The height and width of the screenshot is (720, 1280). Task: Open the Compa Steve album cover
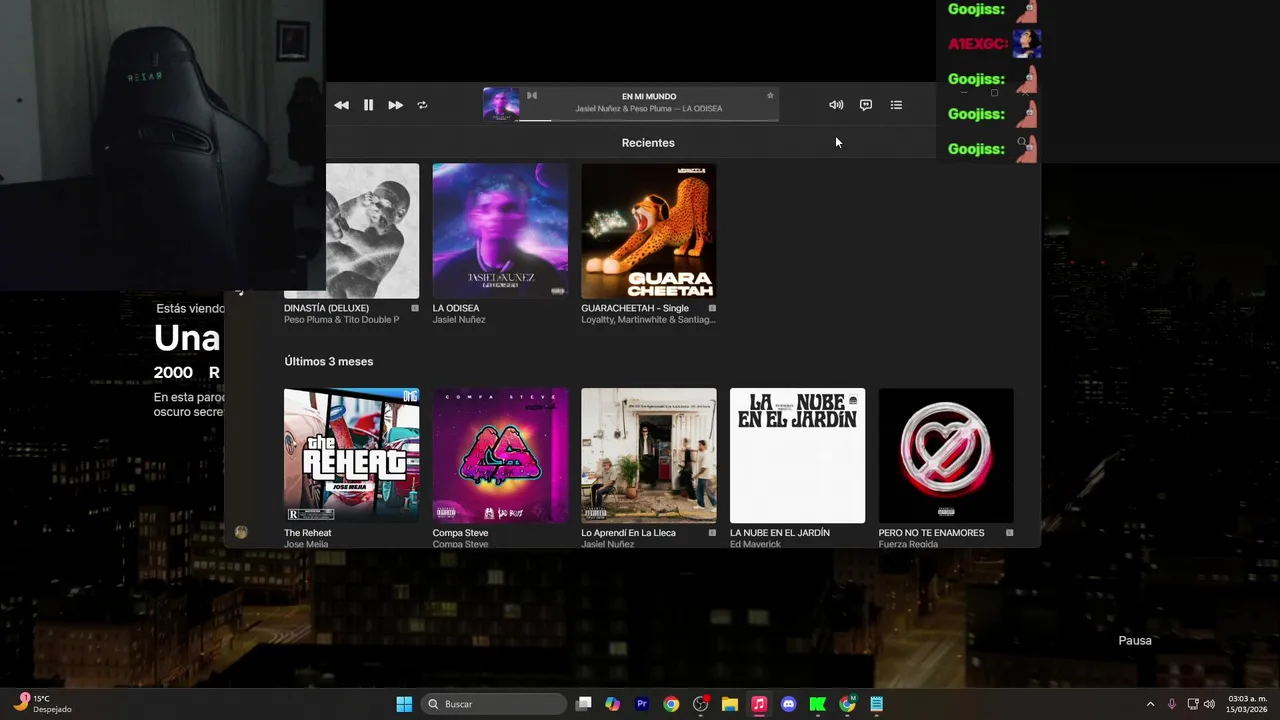coord(500,455)
